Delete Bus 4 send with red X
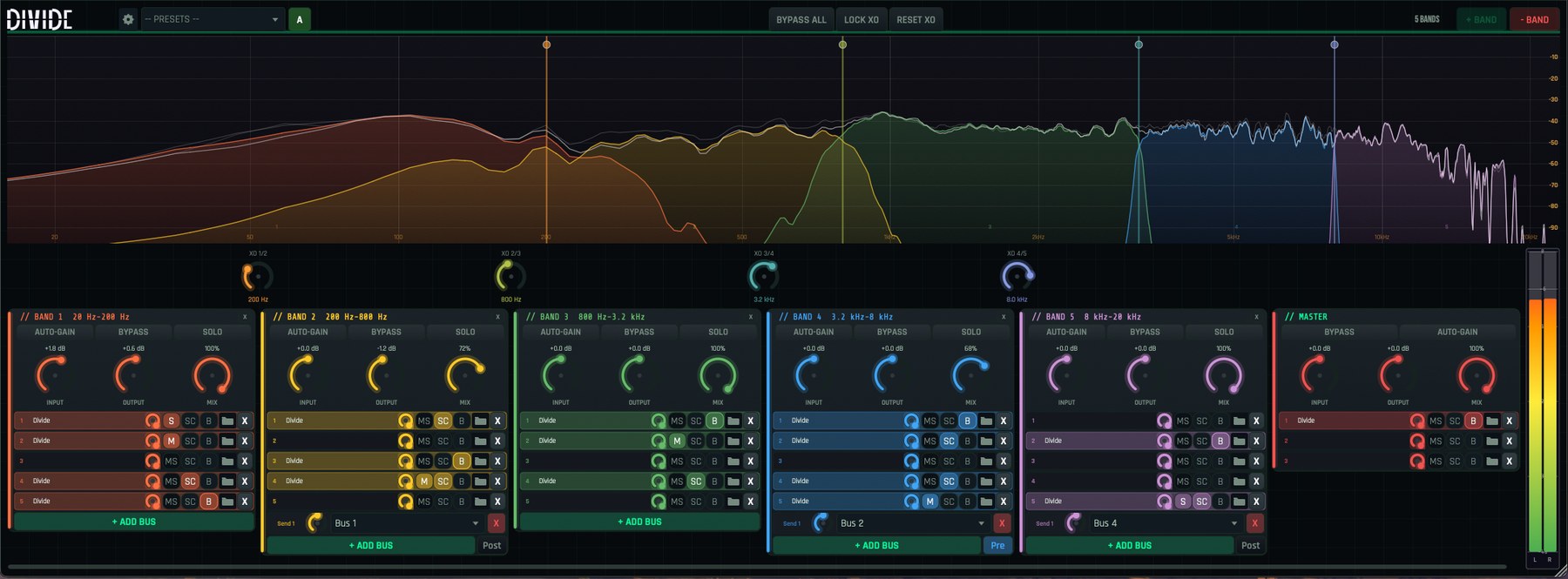The width and height of the screenshot is (1568, 579). click(1254, 523)
